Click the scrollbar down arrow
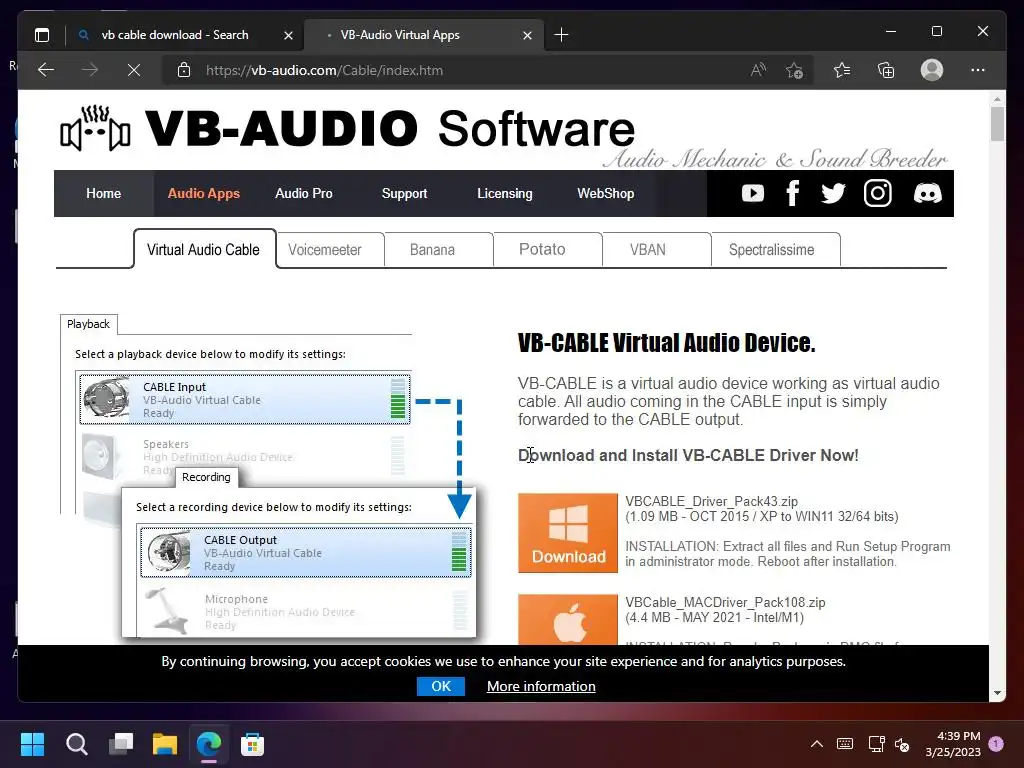1024x768 pixels. [x=997, y=693]
